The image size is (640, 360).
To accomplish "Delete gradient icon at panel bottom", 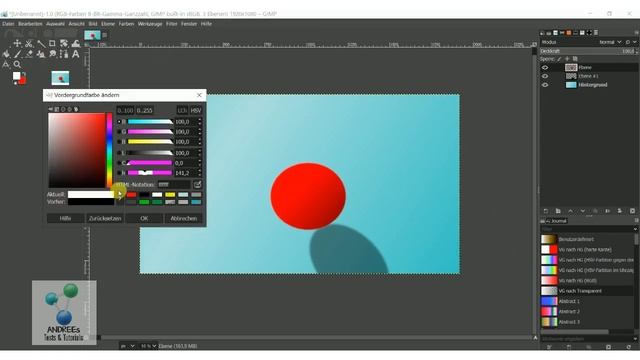I will [x=609, y=347].
